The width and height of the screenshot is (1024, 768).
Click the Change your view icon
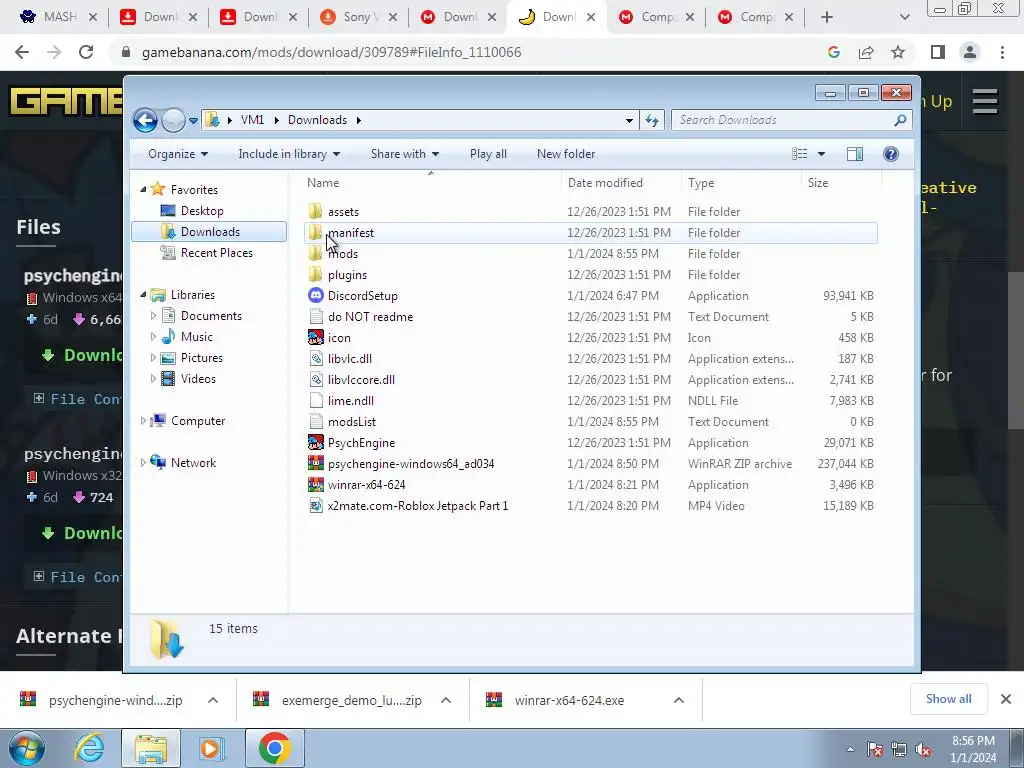pyautogui.click(x=800, y=154)
